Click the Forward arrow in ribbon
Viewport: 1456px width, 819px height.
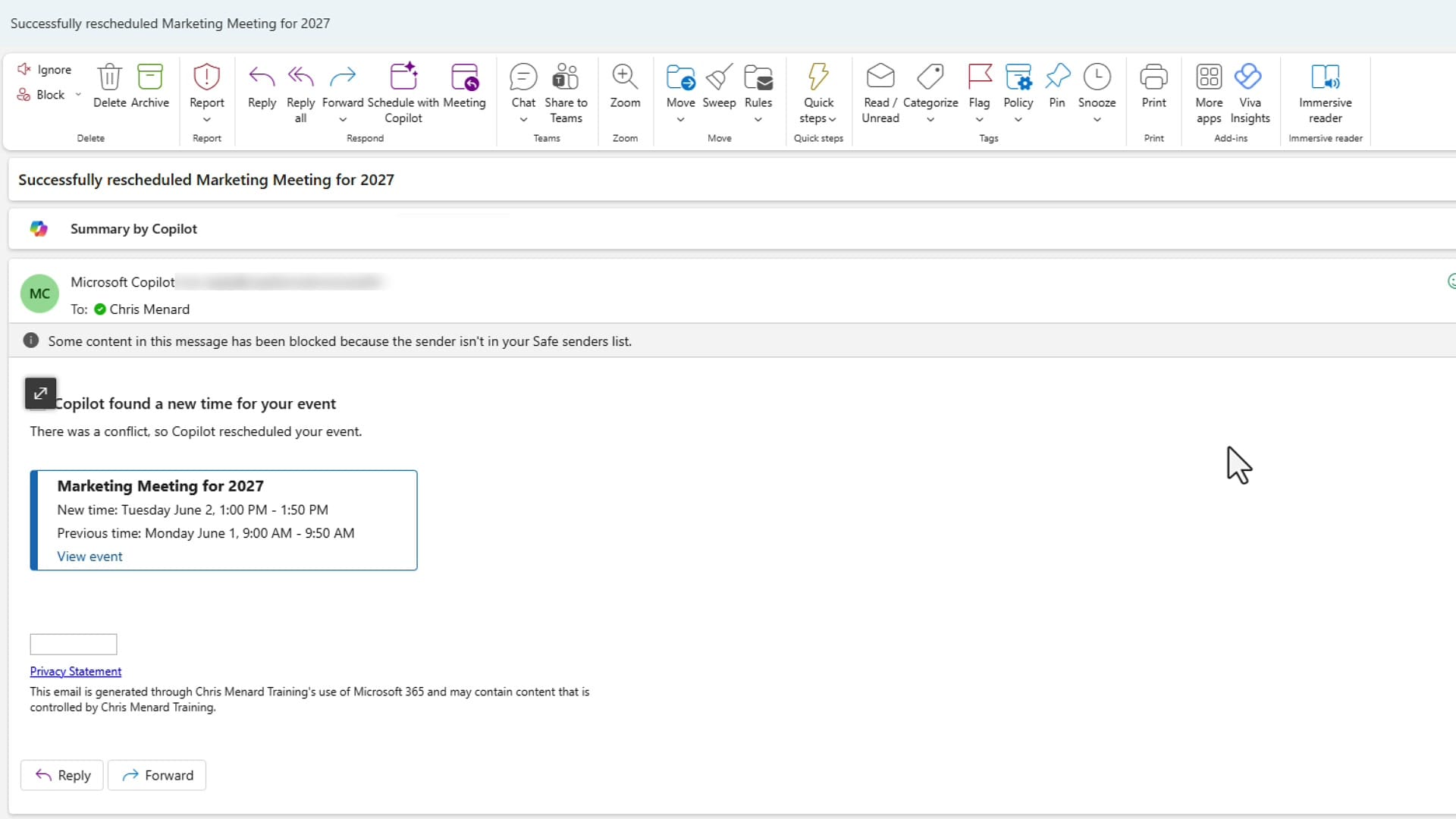pos(343,77)
